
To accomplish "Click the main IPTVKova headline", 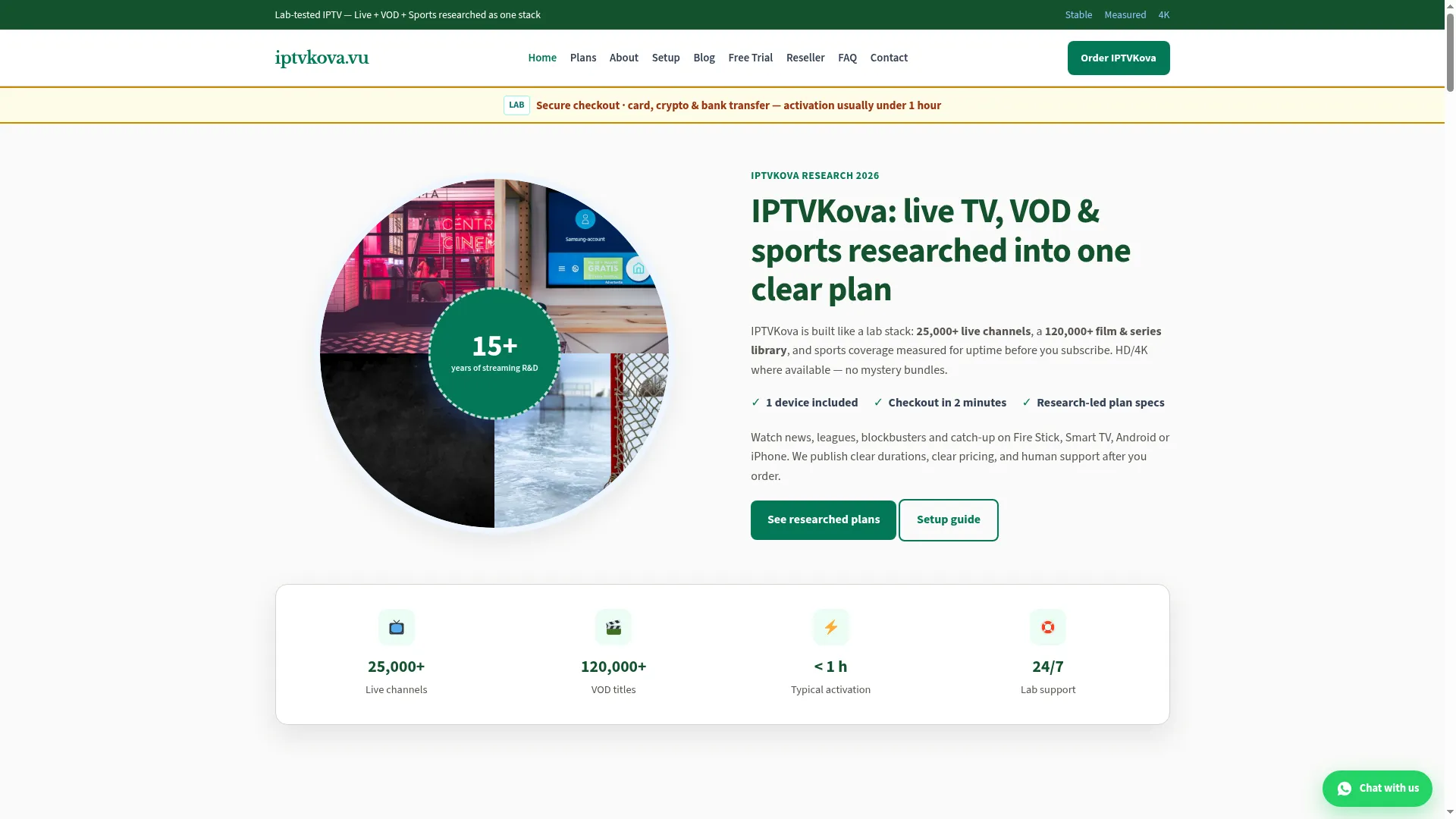I will coord(941,250).
